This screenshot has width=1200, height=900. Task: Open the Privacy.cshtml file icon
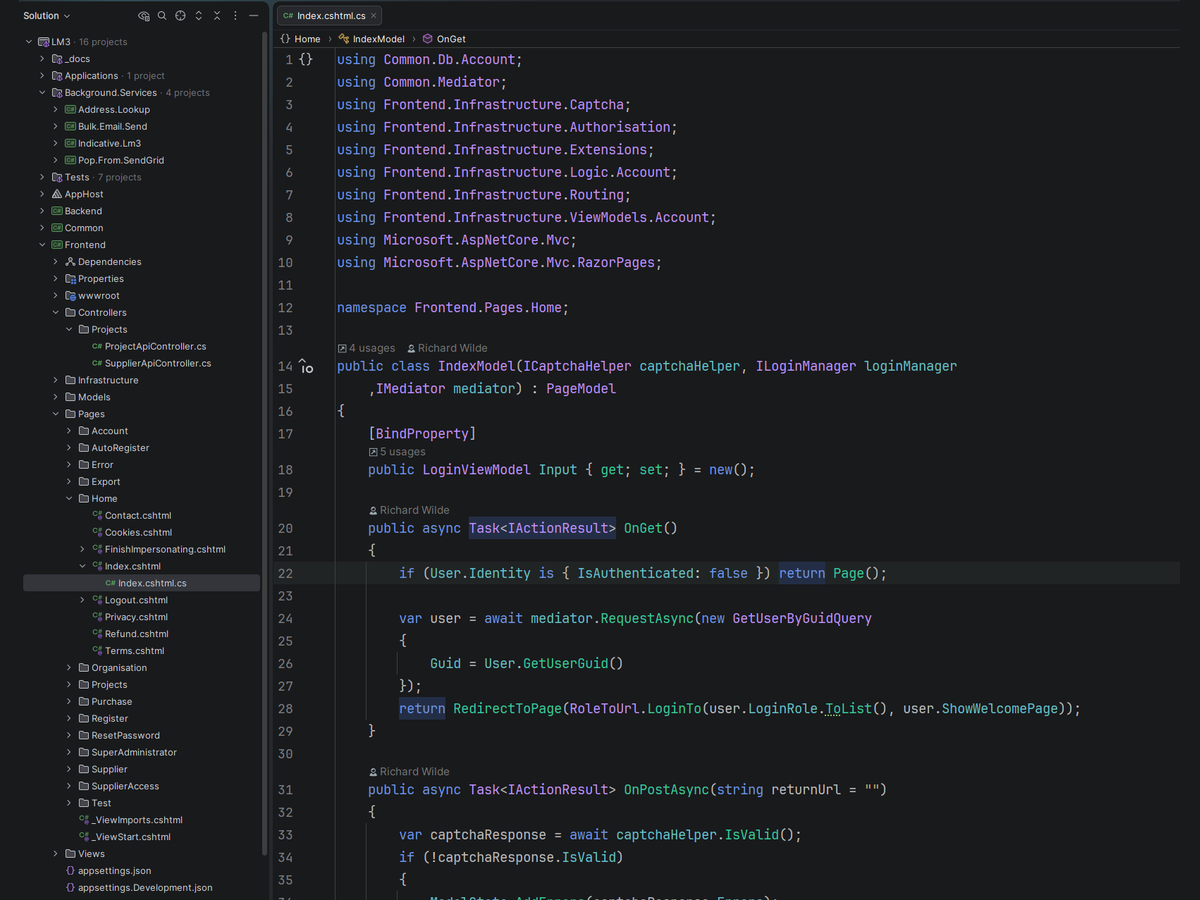97,617
